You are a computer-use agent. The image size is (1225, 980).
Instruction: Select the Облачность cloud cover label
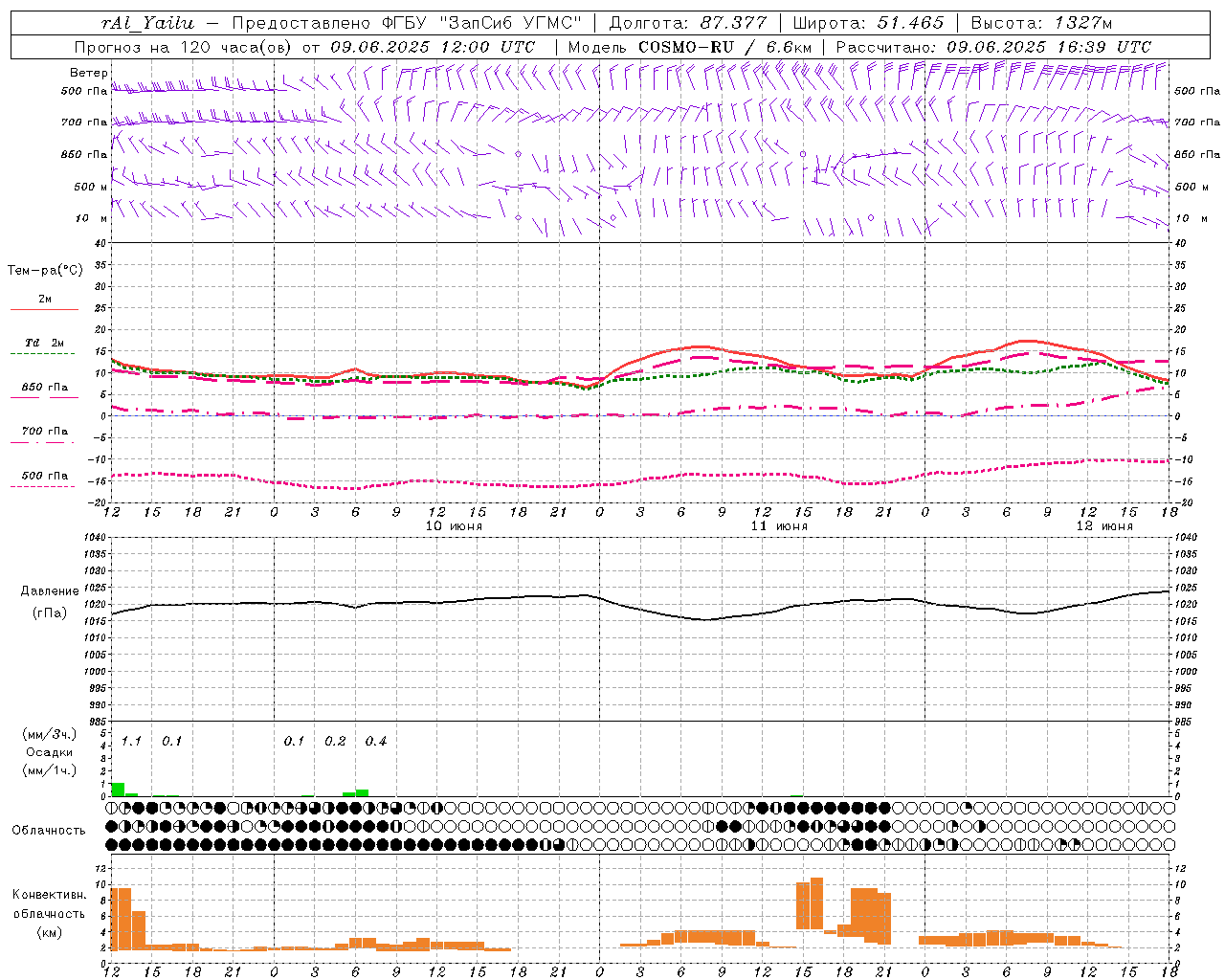point(49,831)
